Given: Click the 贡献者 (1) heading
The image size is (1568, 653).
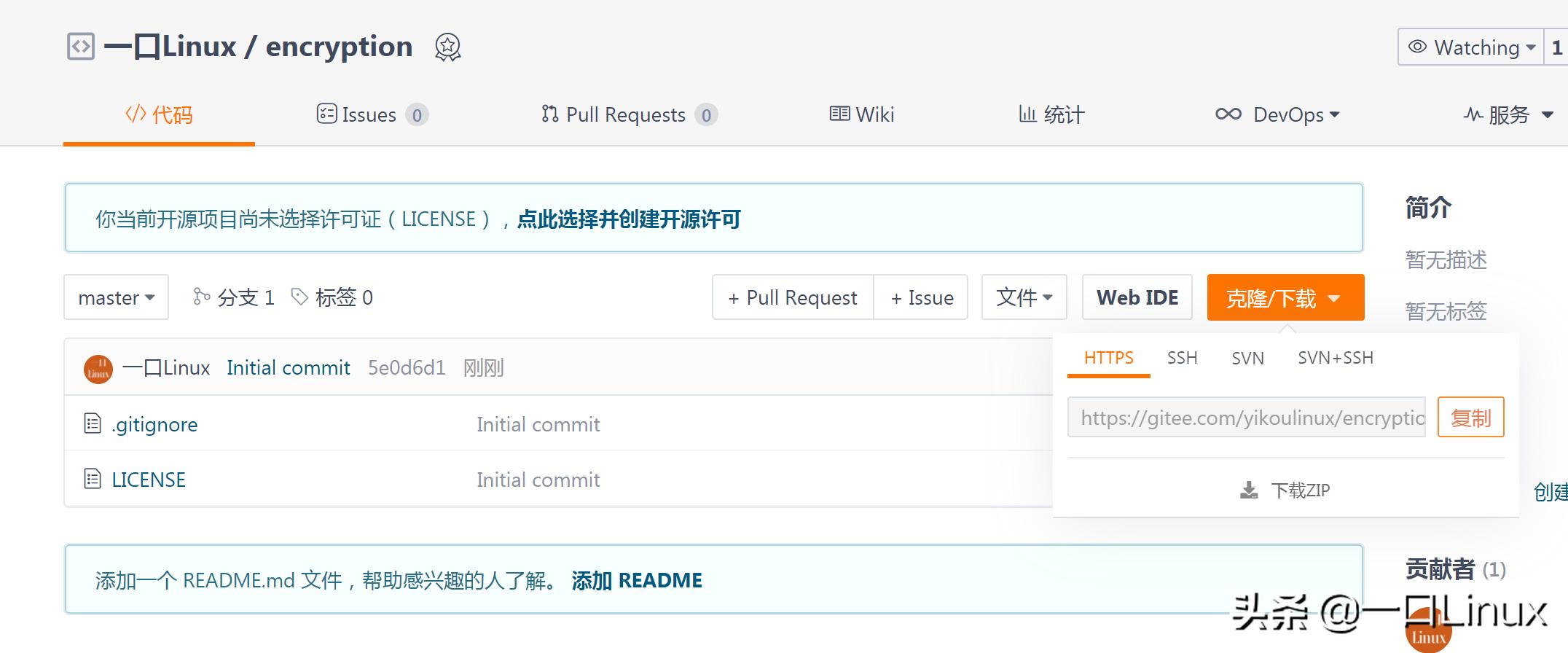Looking at the screenshot, I should click(x=1456, y=569).
